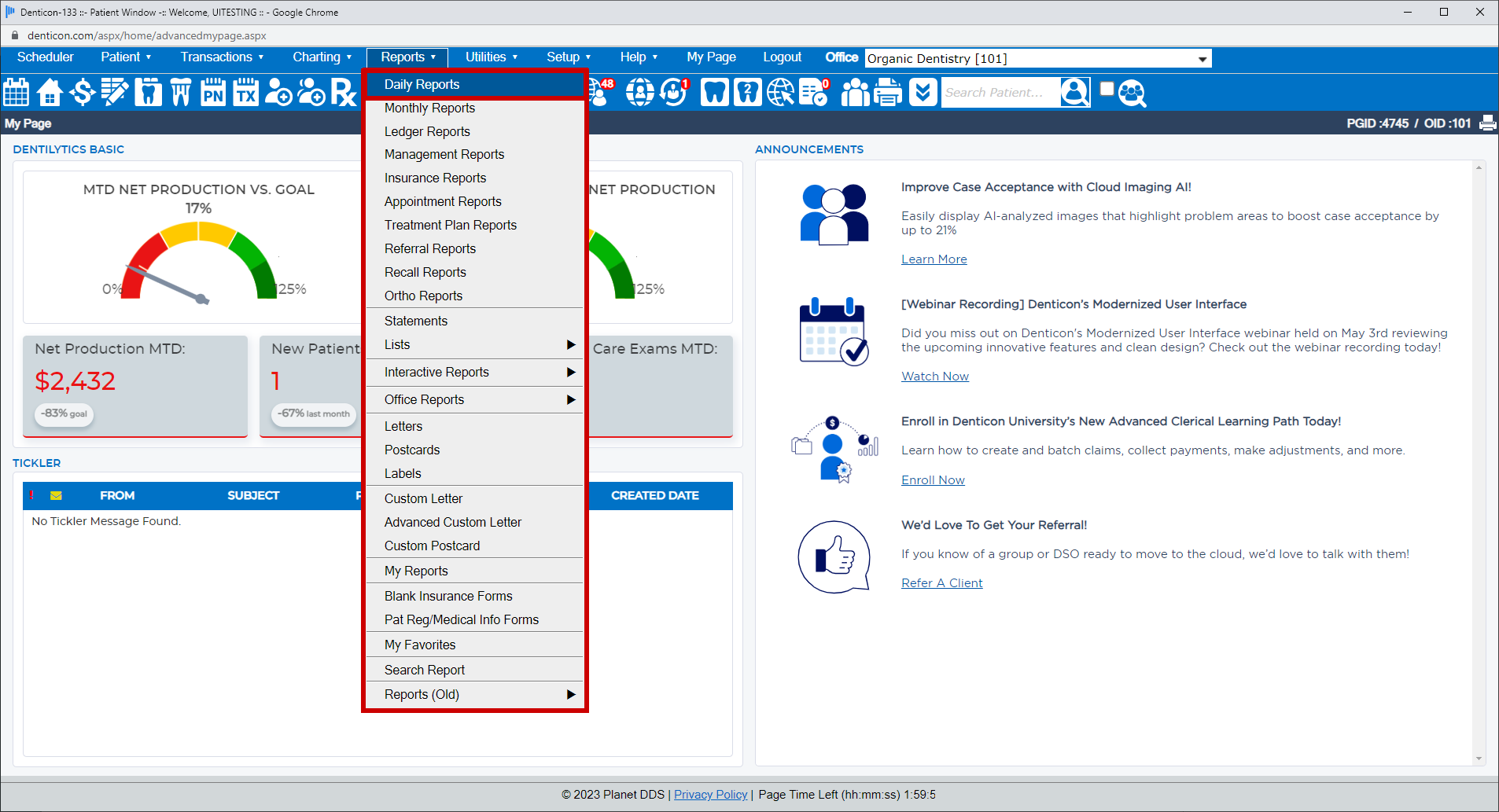Open the dollar sign transactions icon
Screen dimensions: 1499x812
(x=82, y=93)
